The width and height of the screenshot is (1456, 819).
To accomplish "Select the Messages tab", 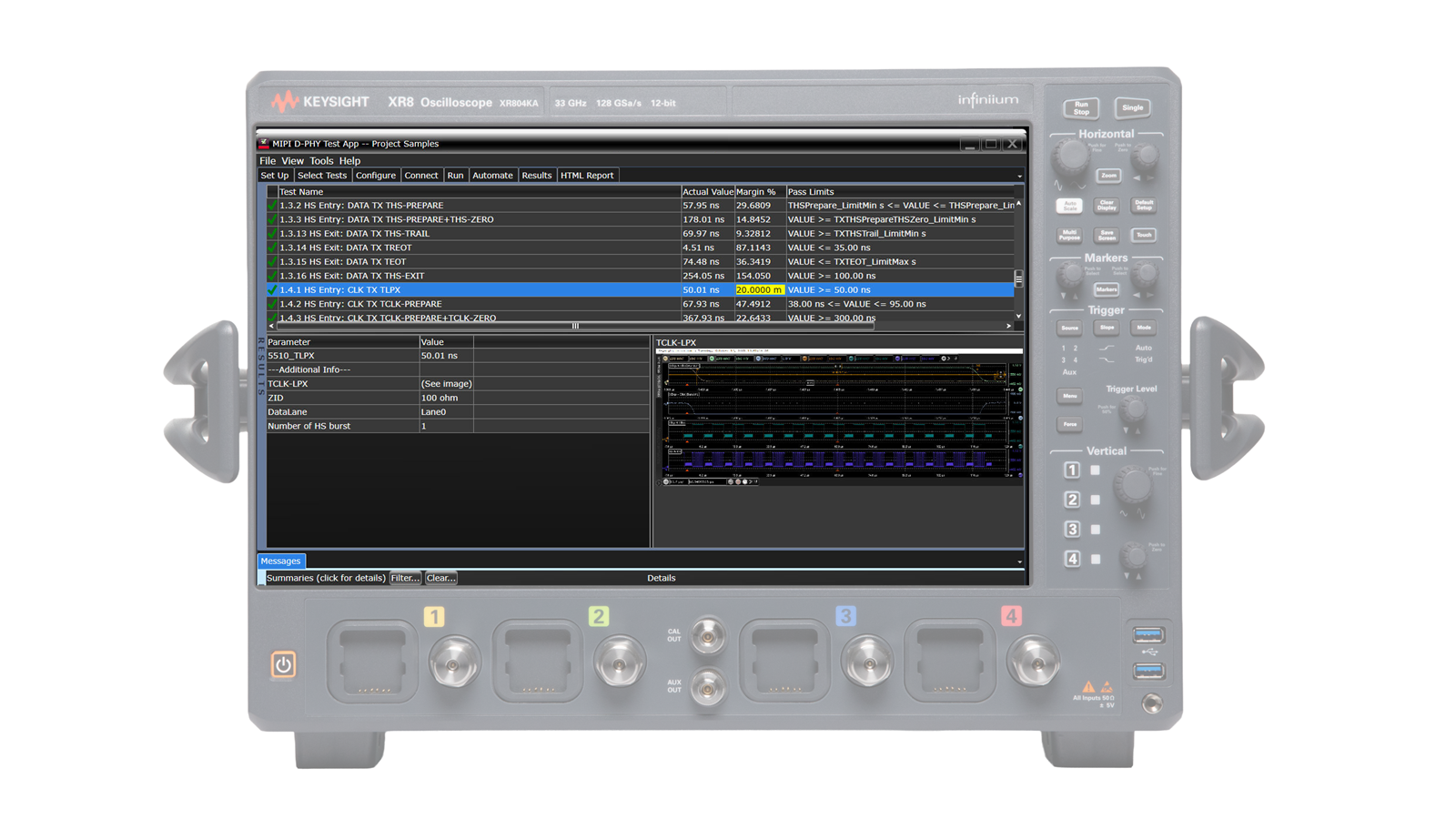I will pyautogui.click(x=280, y=561).
